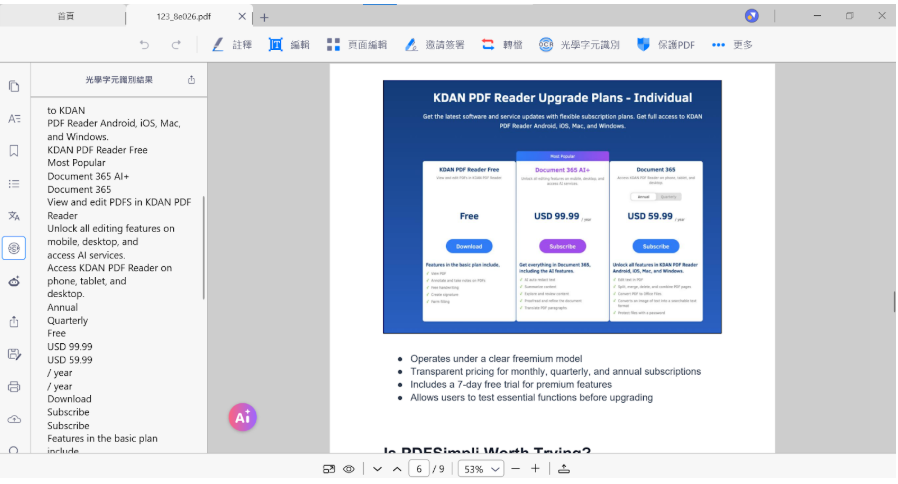Open 邀請簽署 signature request
The image size is (898, 484).
pos(435,45)
